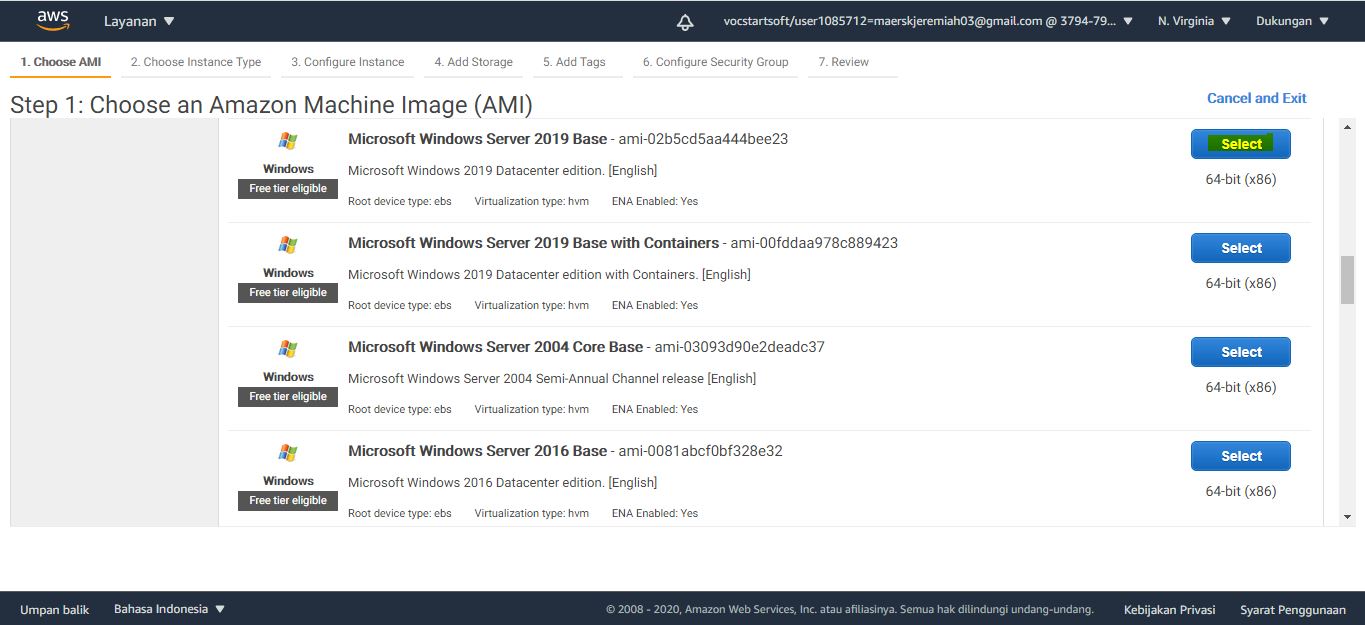This screenshot has height=625, width=1365.
Task: Go to 6. Configure Security Group tab
Action: 716,62
